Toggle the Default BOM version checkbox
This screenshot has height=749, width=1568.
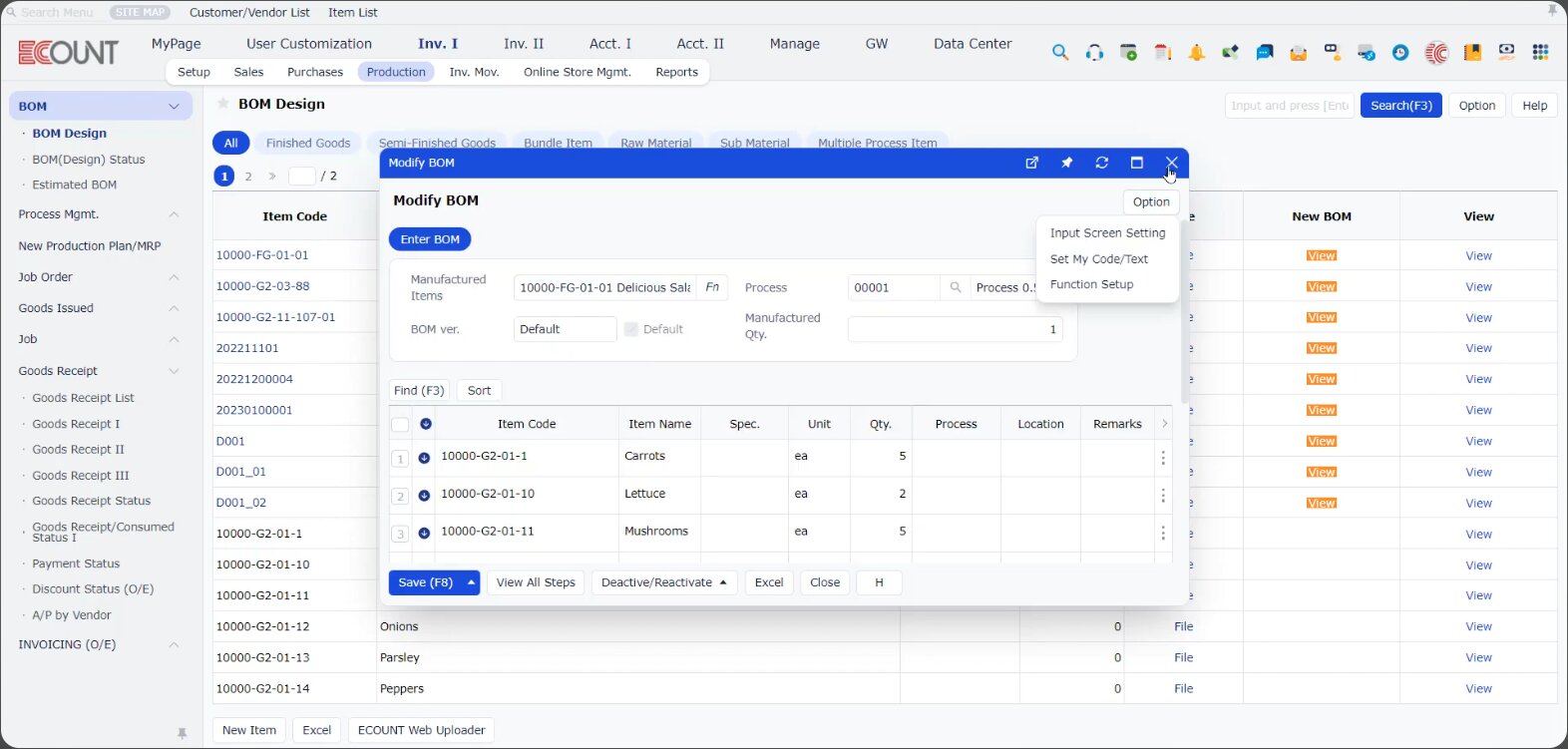point(630,329)
